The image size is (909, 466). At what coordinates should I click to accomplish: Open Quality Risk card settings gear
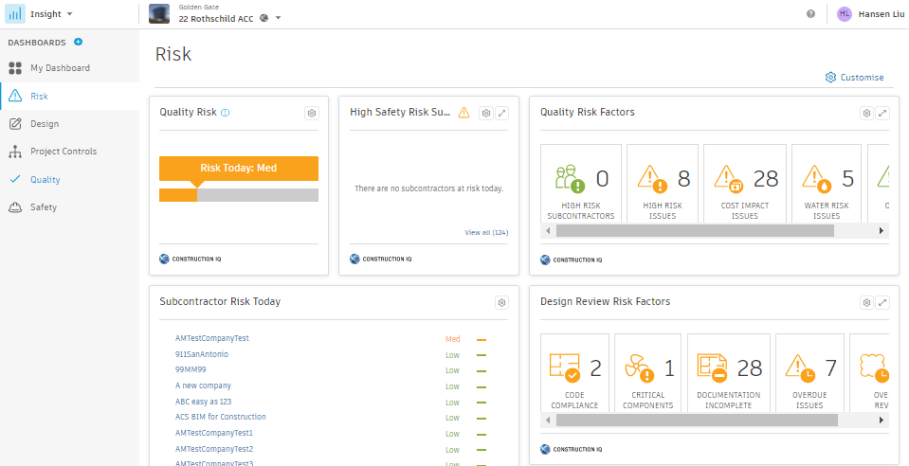click(311, 113)
